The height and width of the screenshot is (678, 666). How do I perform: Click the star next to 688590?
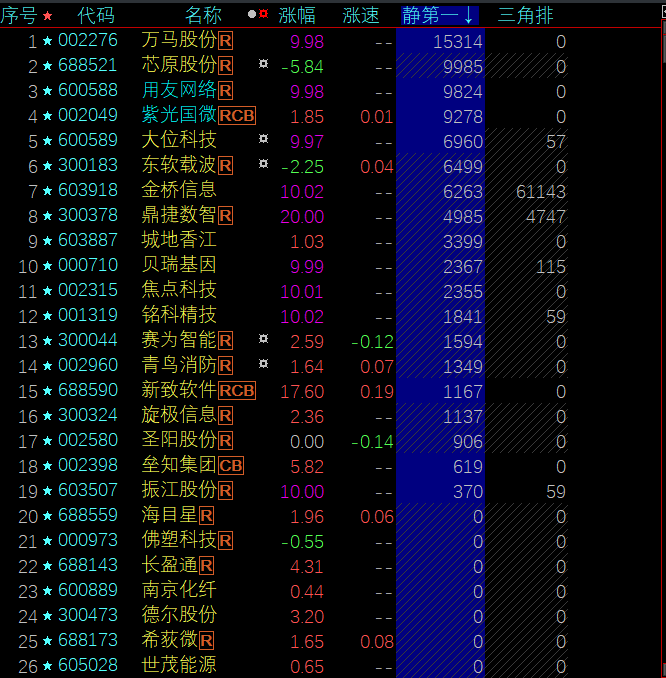(x=48, y=391)
